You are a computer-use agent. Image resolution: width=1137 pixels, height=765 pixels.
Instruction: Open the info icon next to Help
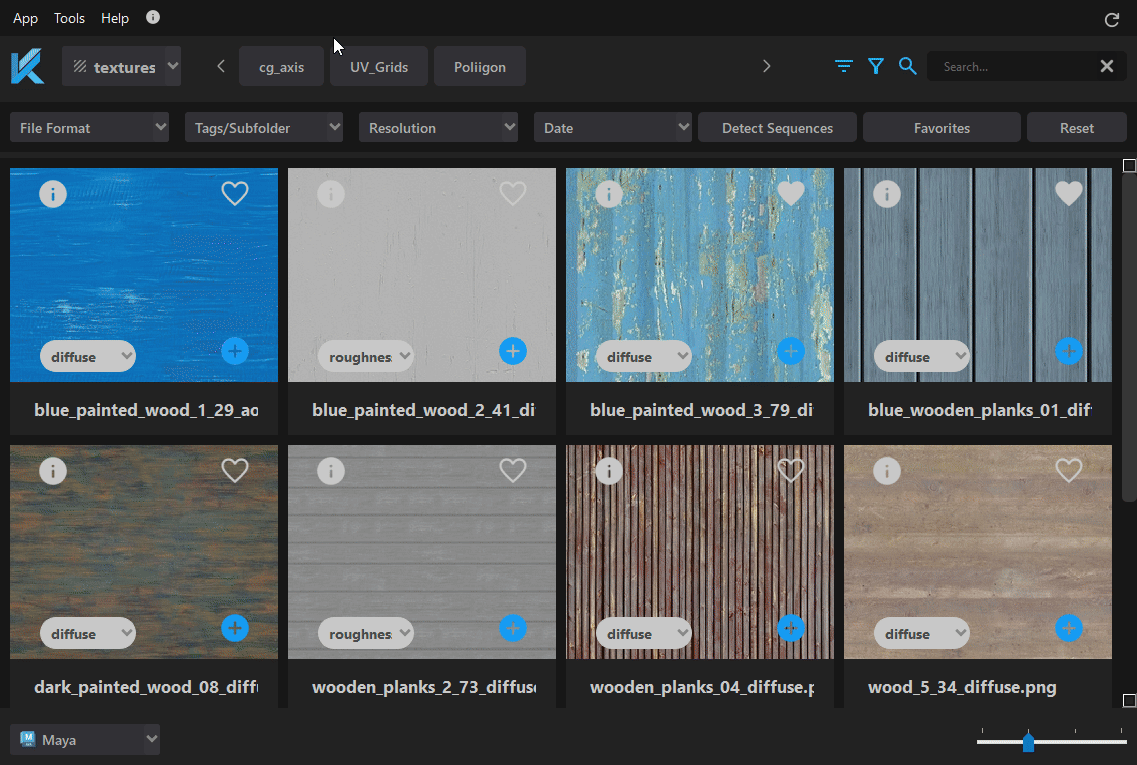coord(153,17)
